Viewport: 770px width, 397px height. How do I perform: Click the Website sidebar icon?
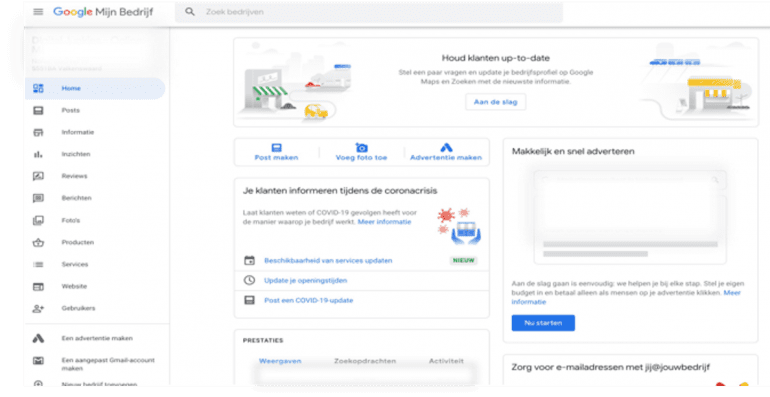(38, 286)
